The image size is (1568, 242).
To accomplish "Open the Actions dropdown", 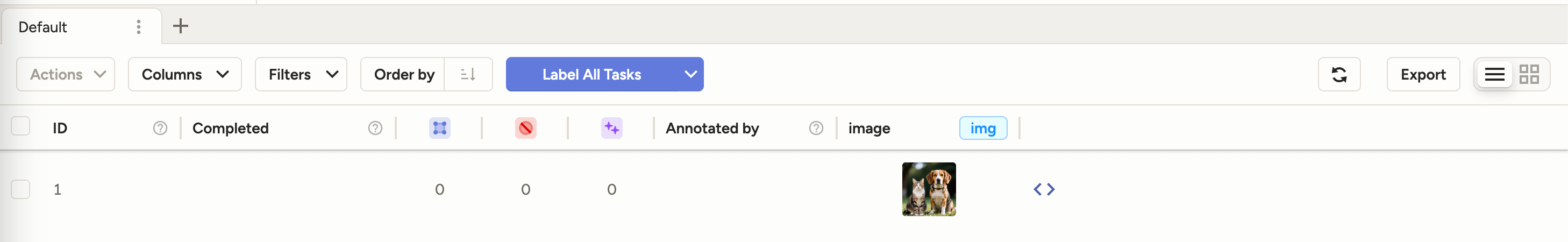I will pos(66,74).
